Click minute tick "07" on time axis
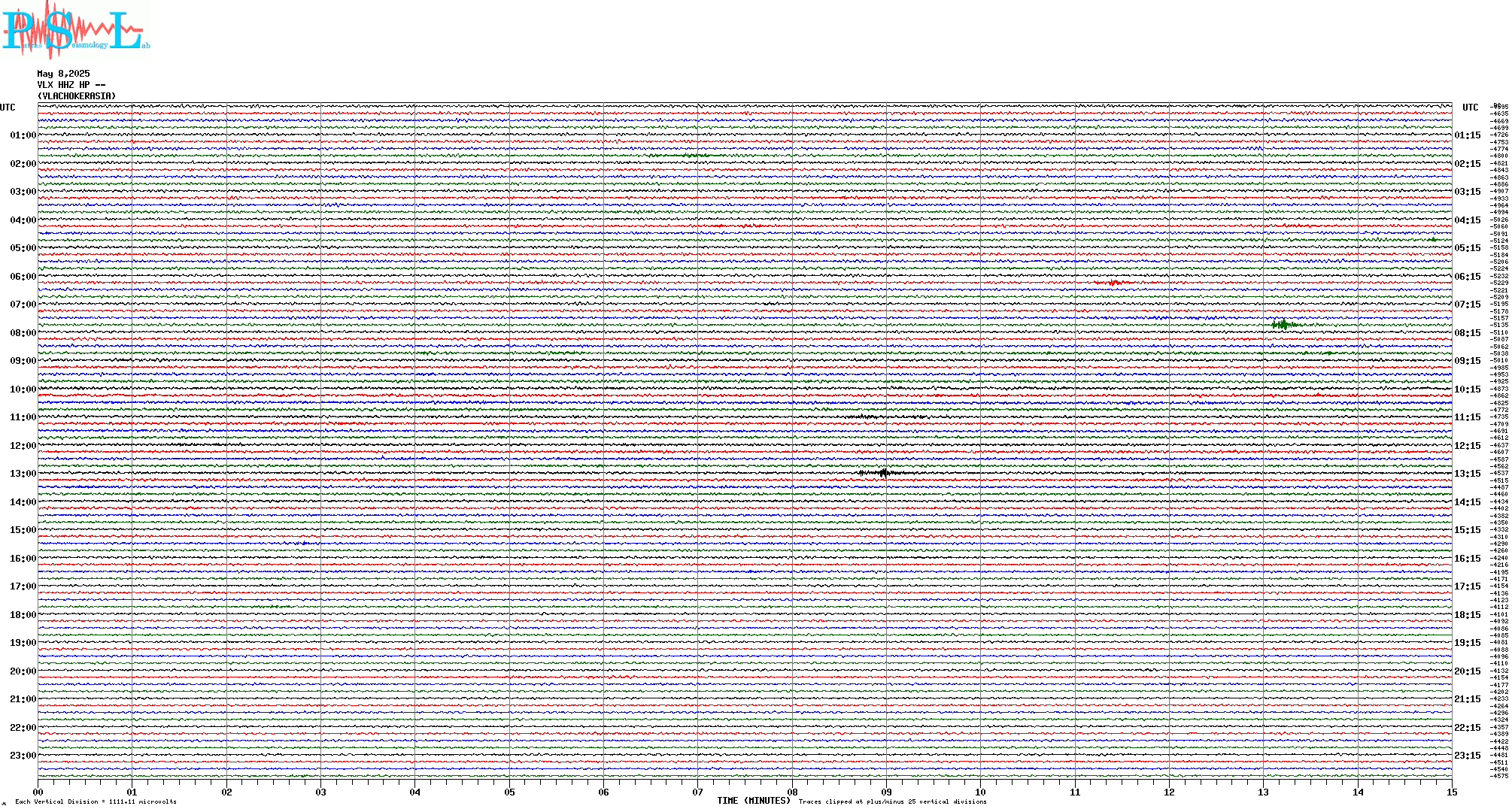1512x812 pixels. (698, 792)
